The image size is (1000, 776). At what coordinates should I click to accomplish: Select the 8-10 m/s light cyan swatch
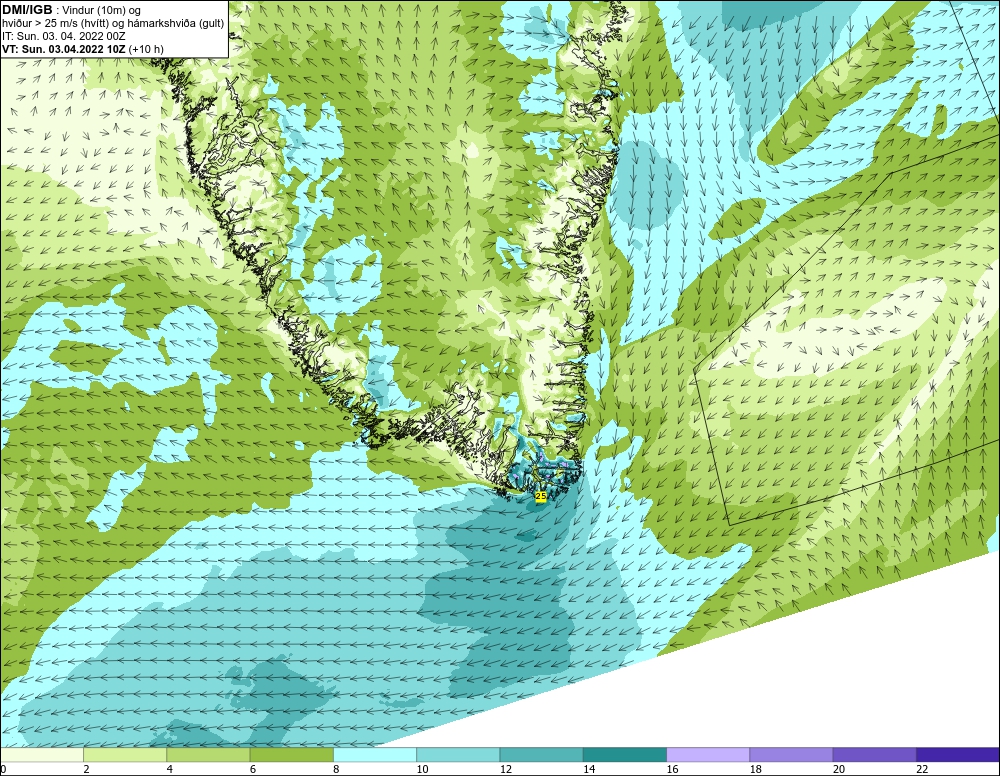pos(375,755)
